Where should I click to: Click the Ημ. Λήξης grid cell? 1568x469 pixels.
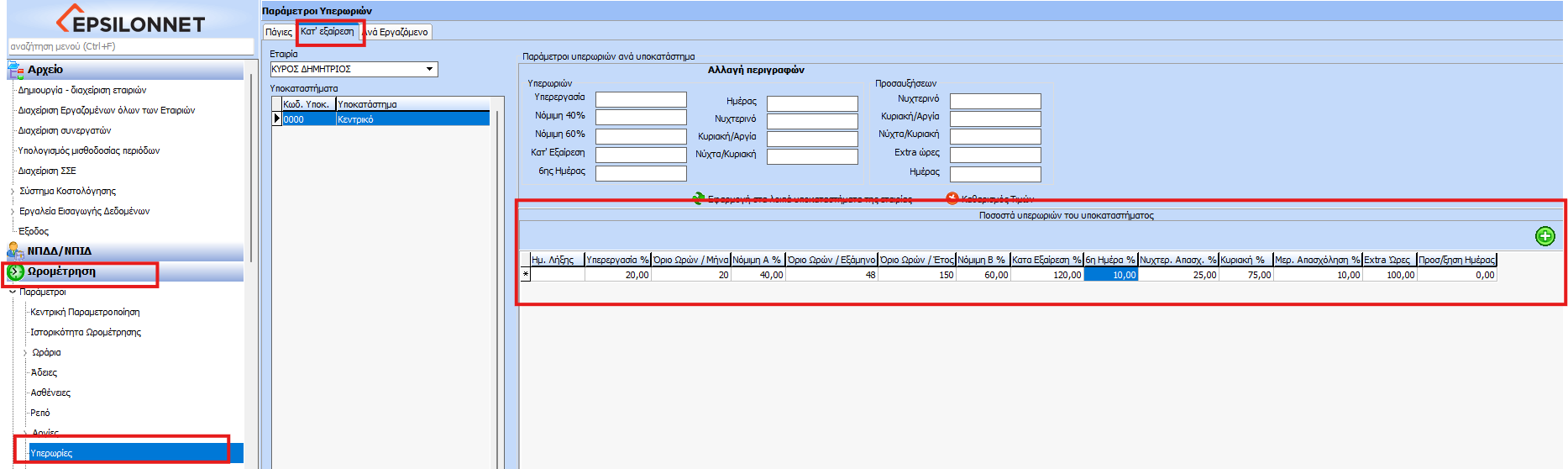click(x=557, y=275)
